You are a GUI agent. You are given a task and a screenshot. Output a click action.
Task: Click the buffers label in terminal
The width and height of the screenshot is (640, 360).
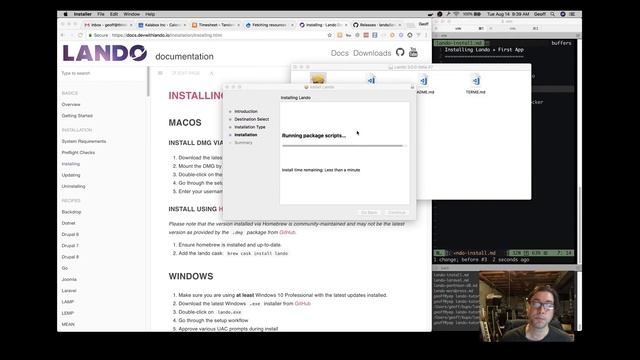tap(562, 43)
